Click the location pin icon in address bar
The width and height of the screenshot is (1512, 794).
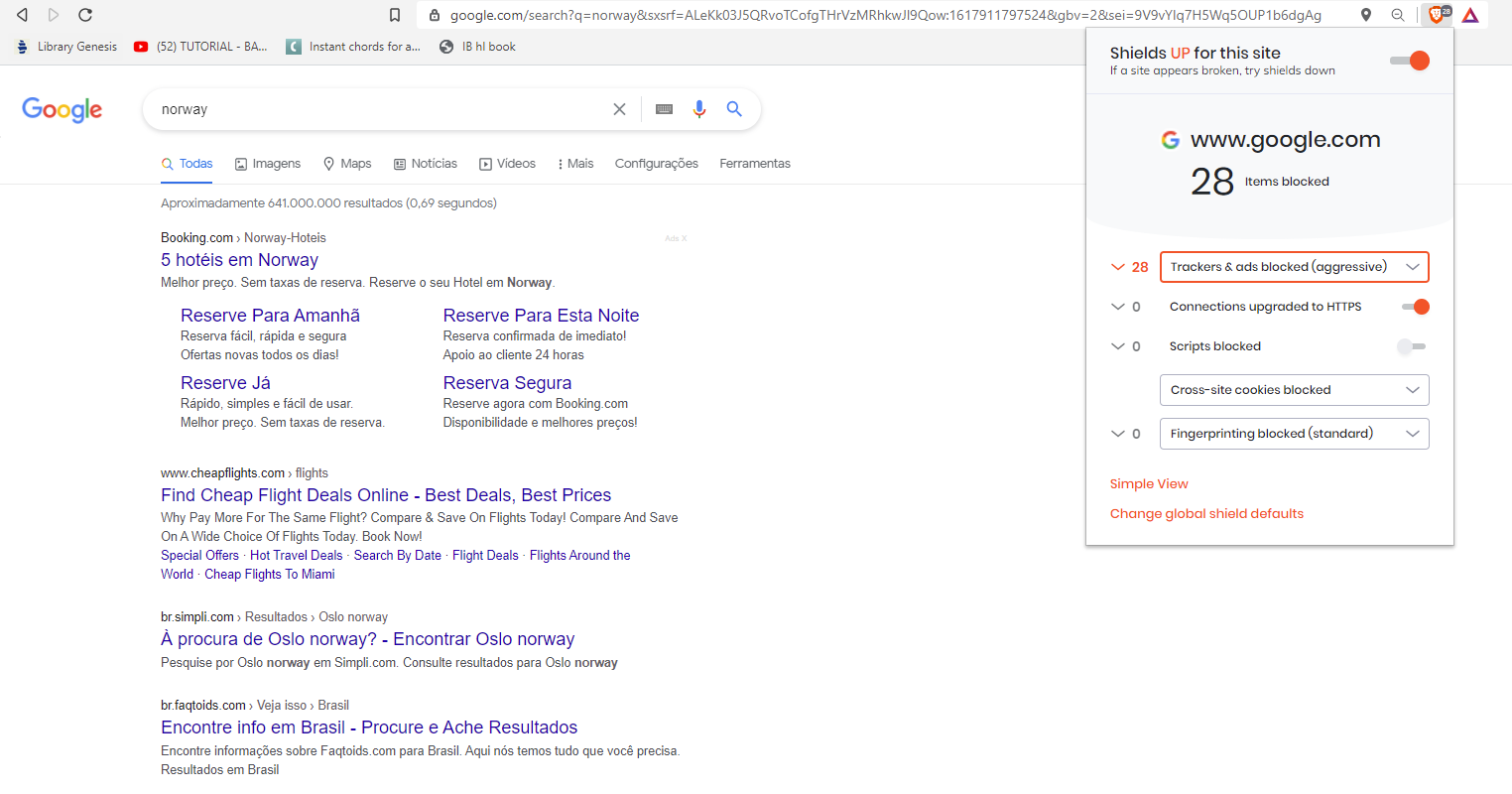coord(1366,15)
